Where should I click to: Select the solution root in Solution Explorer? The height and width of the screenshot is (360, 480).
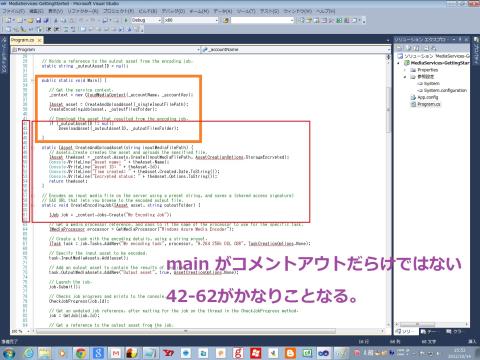[433, 56]
